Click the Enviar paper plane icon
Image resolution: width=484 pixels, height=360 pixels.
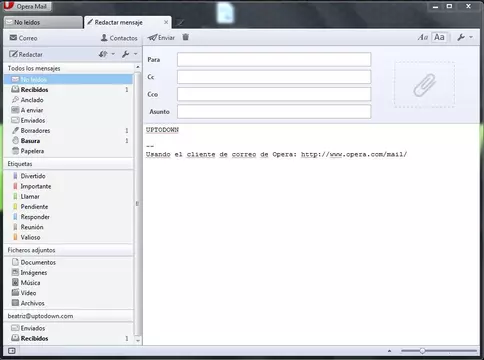coord(152,38)
